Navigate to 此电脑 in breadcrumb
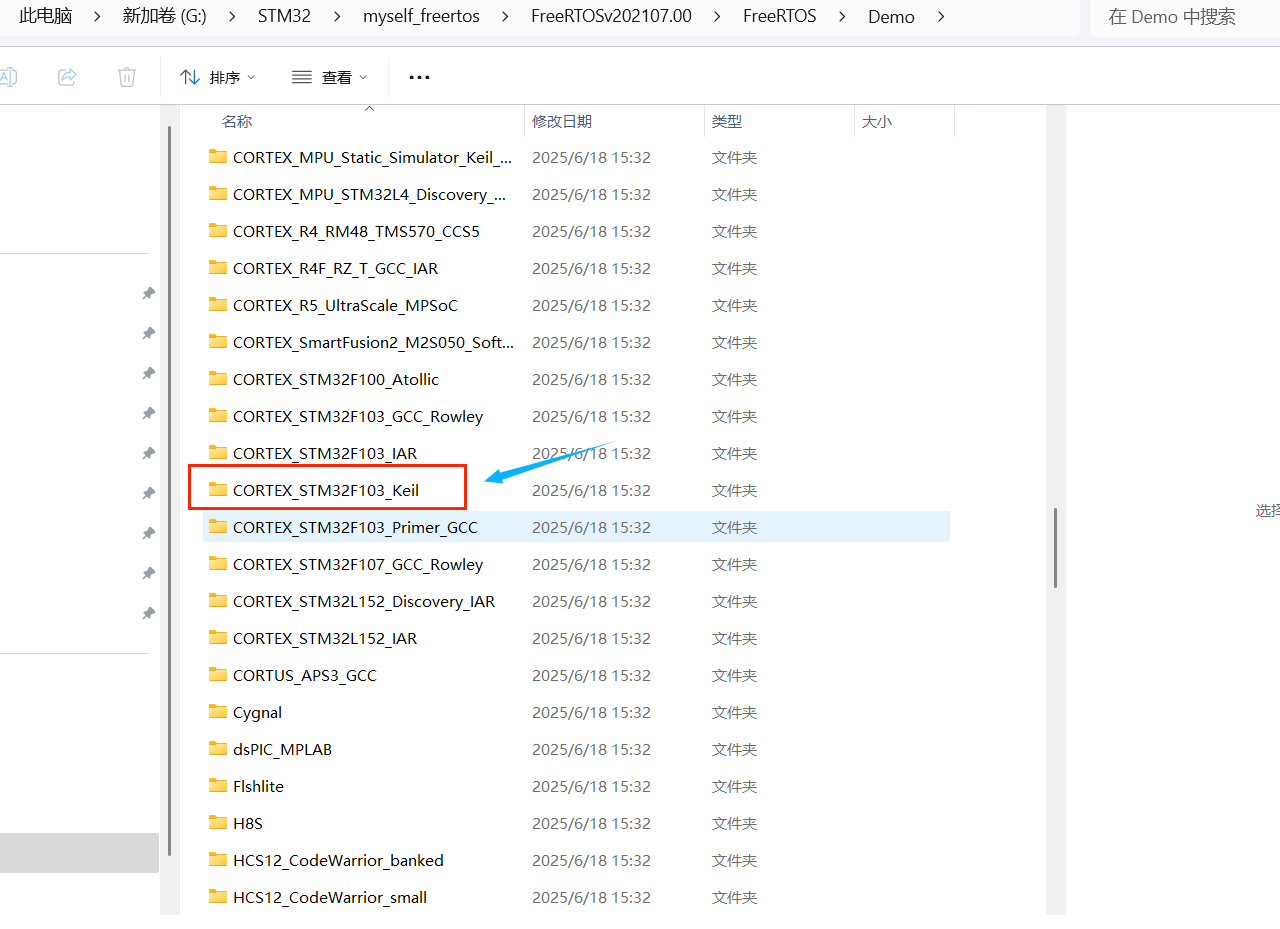 coord(46,16)
